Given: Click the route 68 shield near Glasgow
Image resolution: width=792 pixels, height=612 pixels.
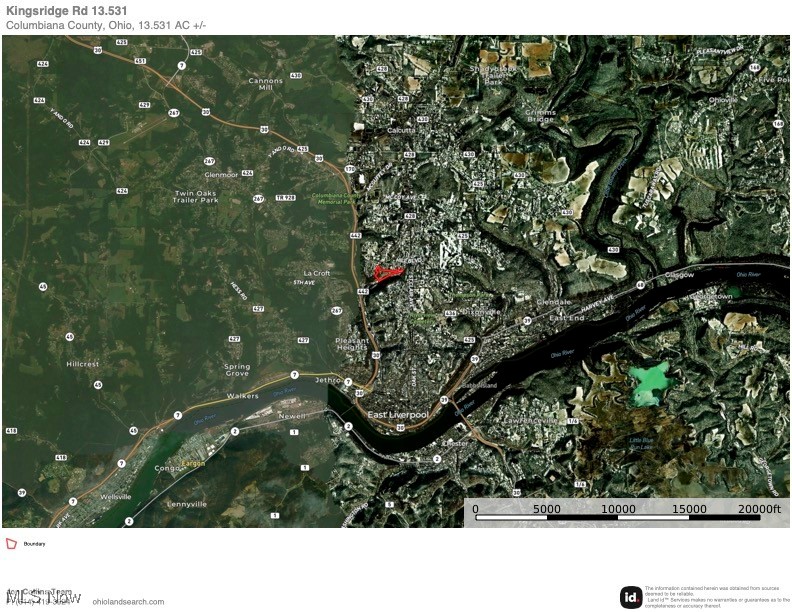Looking at the screenshot, I should coord(639,284).
